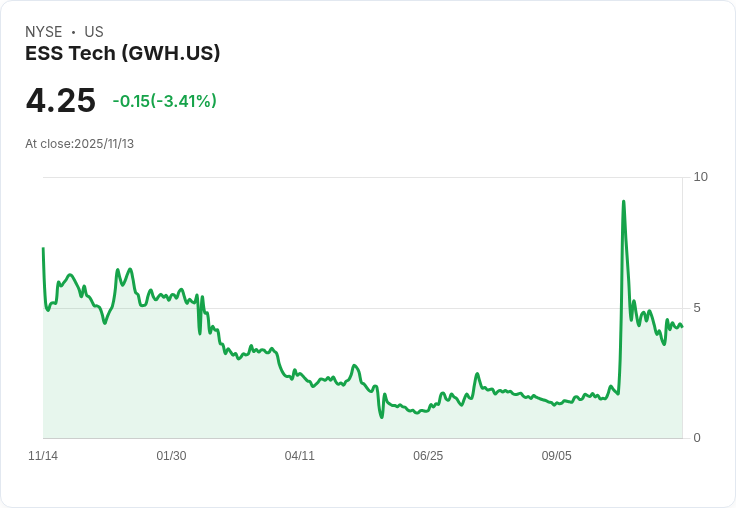Click the chart line's final endpoint

pos(682,326)
